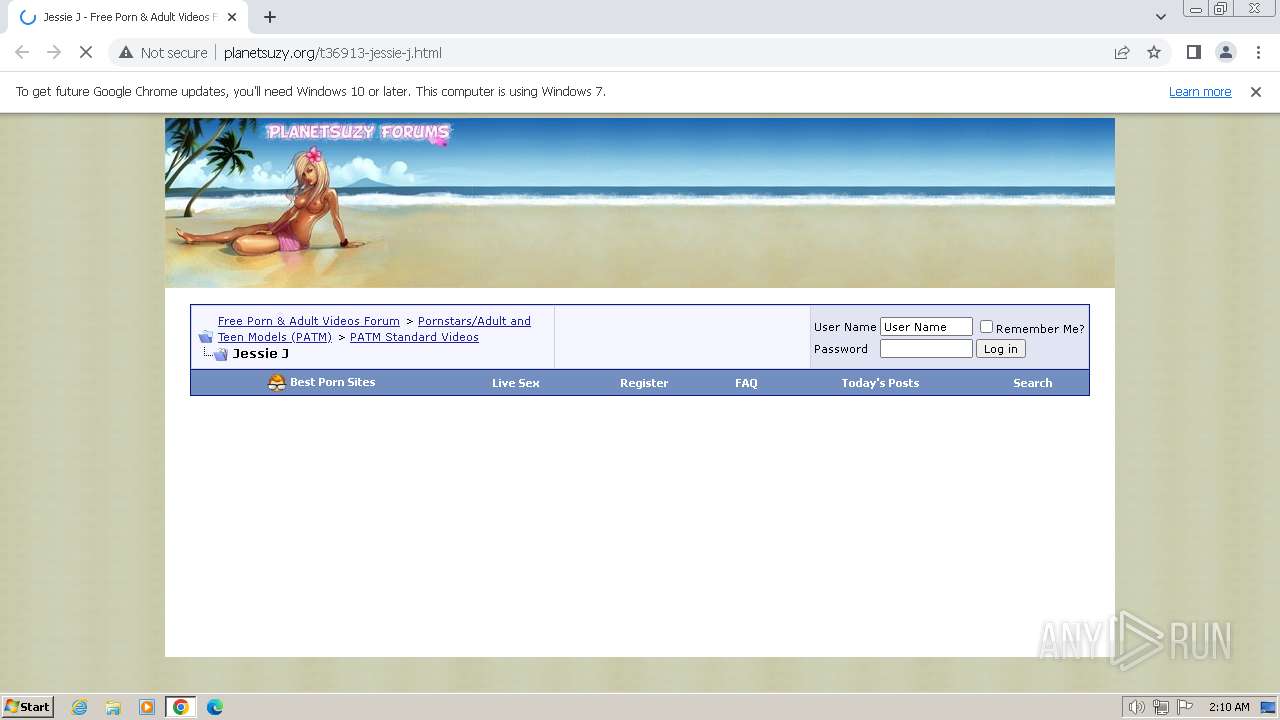Screen dimensions: 1280x720
Task: Open the Adult Videos Forum breadcrumb
Action: click(x=309, y=321)
